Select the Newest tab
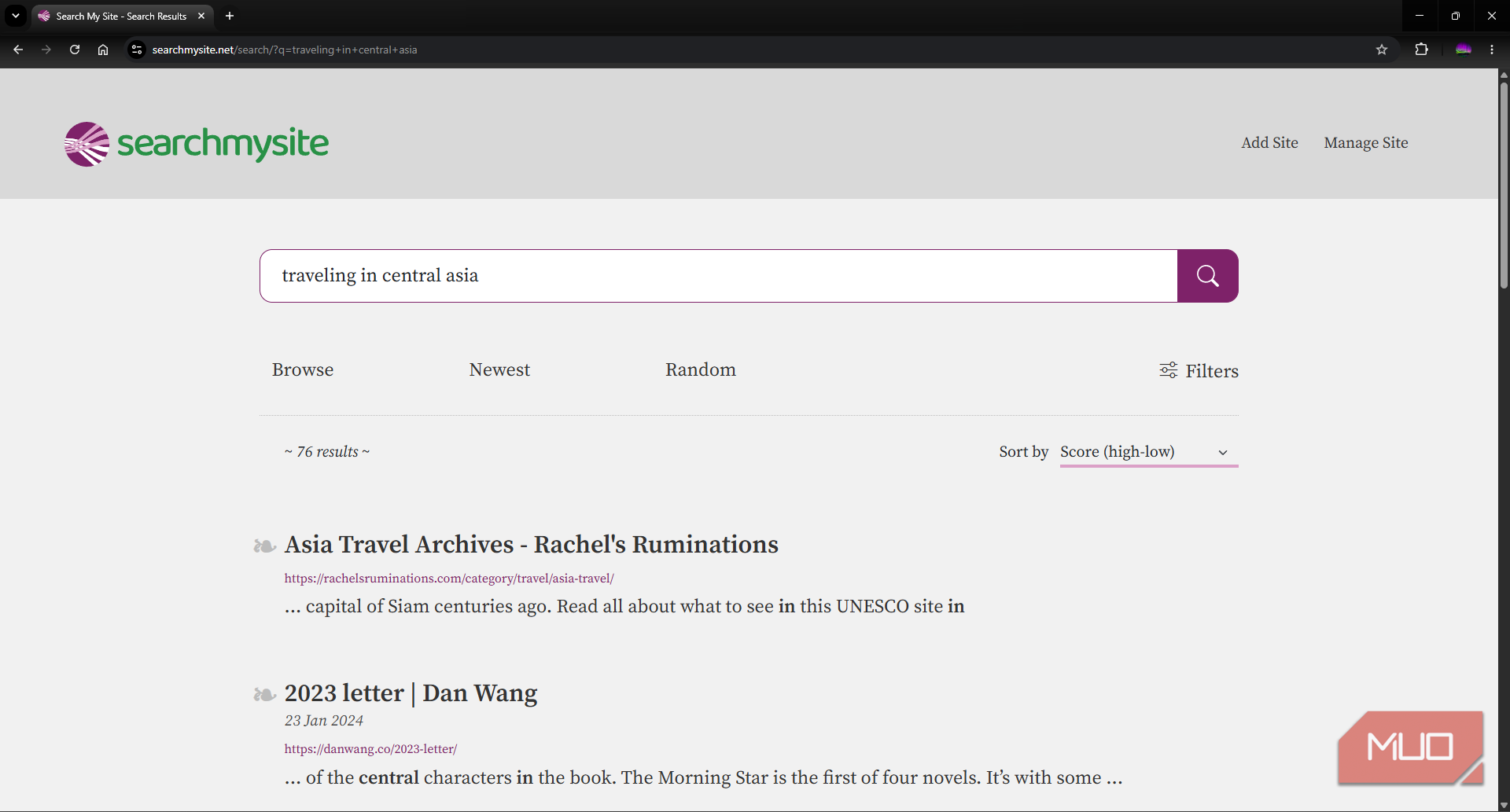Image resolution: width=1510 pixels, height=812 pixels. tap(499, 369)
